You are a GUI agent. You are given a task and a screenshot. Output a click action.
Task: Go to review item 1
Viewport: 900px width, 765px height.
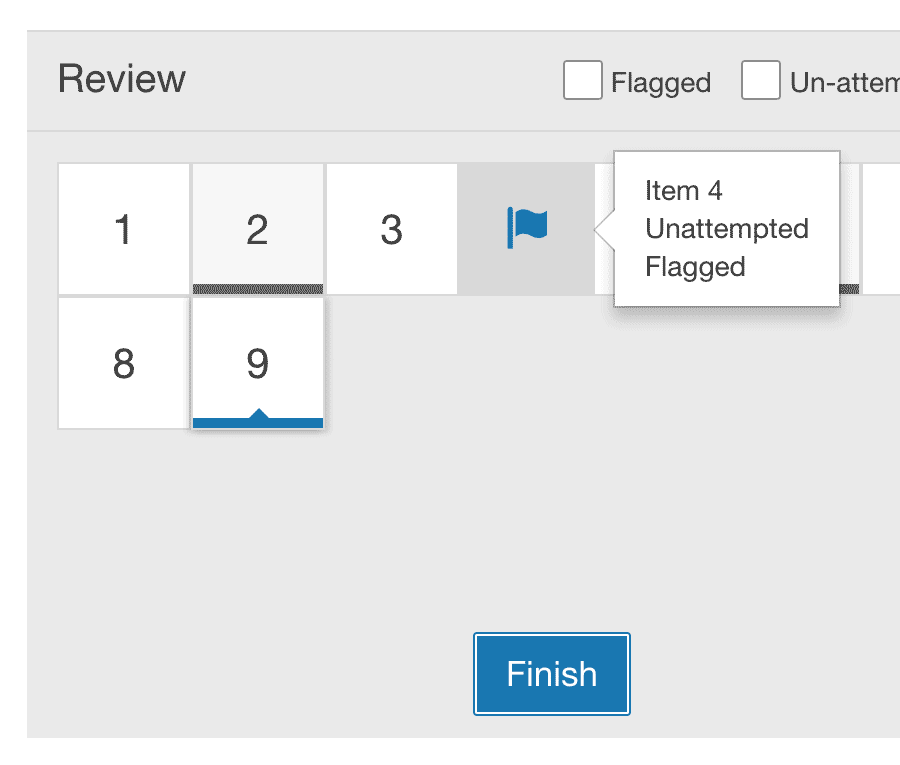[x=123, y=229]
